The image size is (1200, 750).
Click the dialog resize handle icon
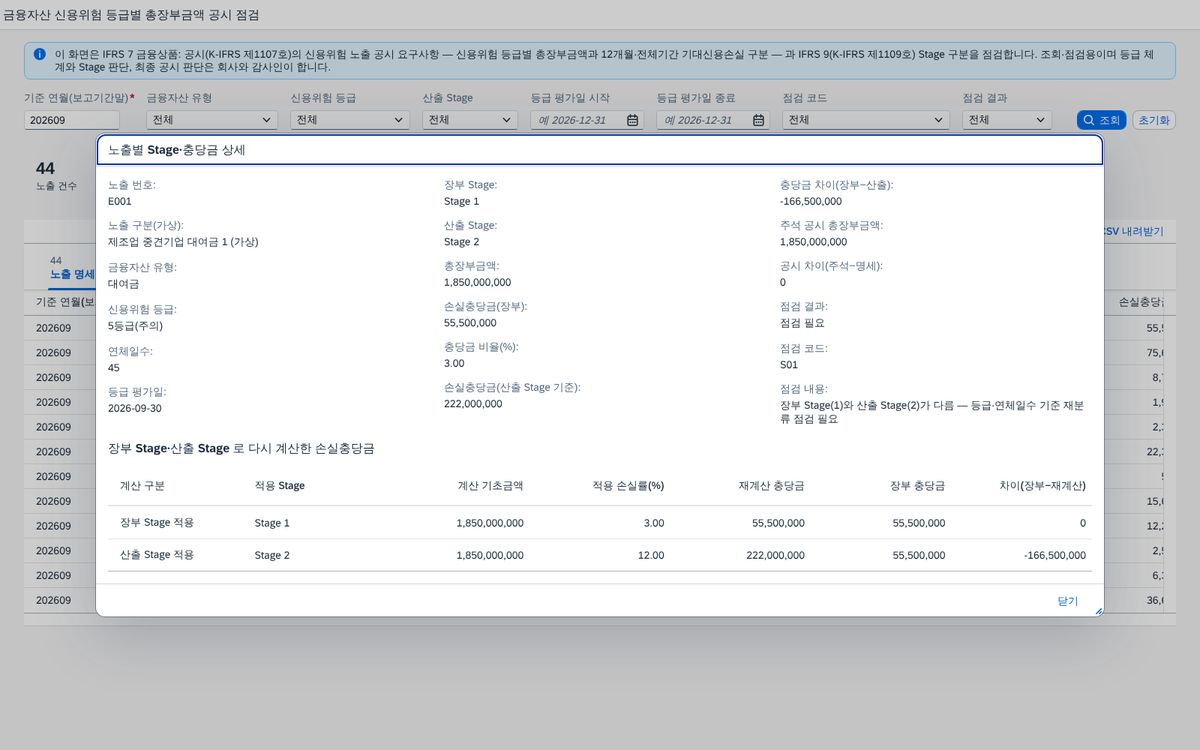click(1098, 611)
